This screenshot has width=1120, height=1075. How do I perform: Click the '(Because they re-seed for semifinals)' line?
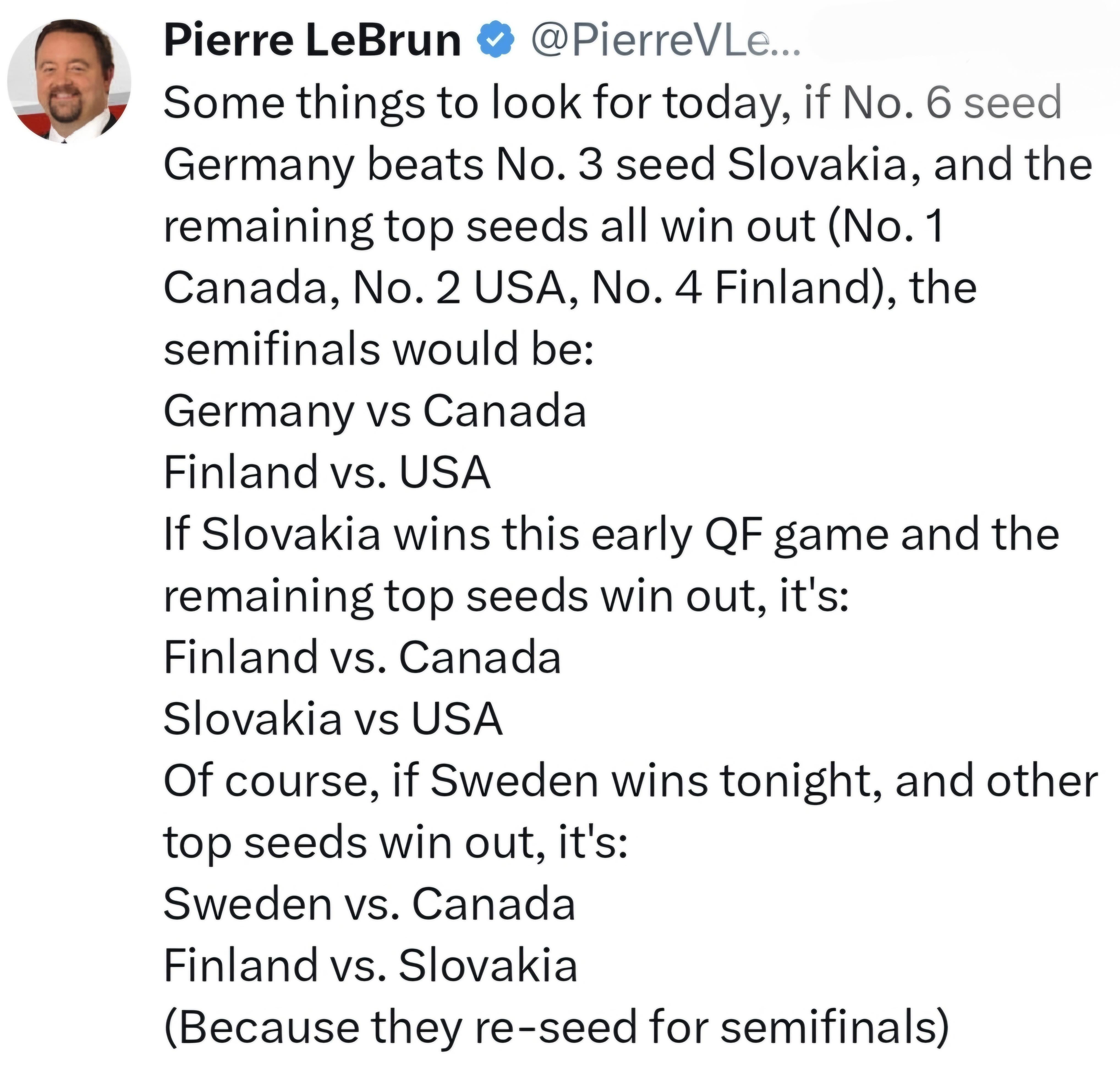pyautogui.click(x=555, y=1027)
